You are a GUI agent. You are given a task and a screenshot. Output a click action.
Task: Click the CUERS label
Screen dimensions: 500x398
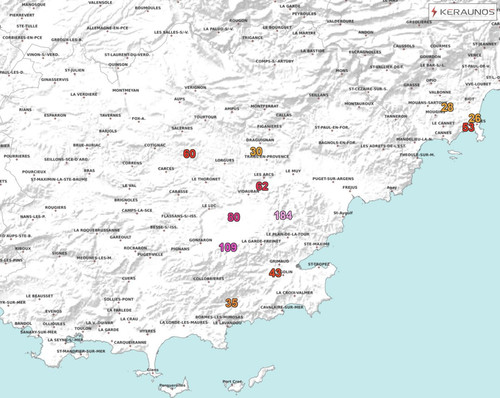(129, 278)
